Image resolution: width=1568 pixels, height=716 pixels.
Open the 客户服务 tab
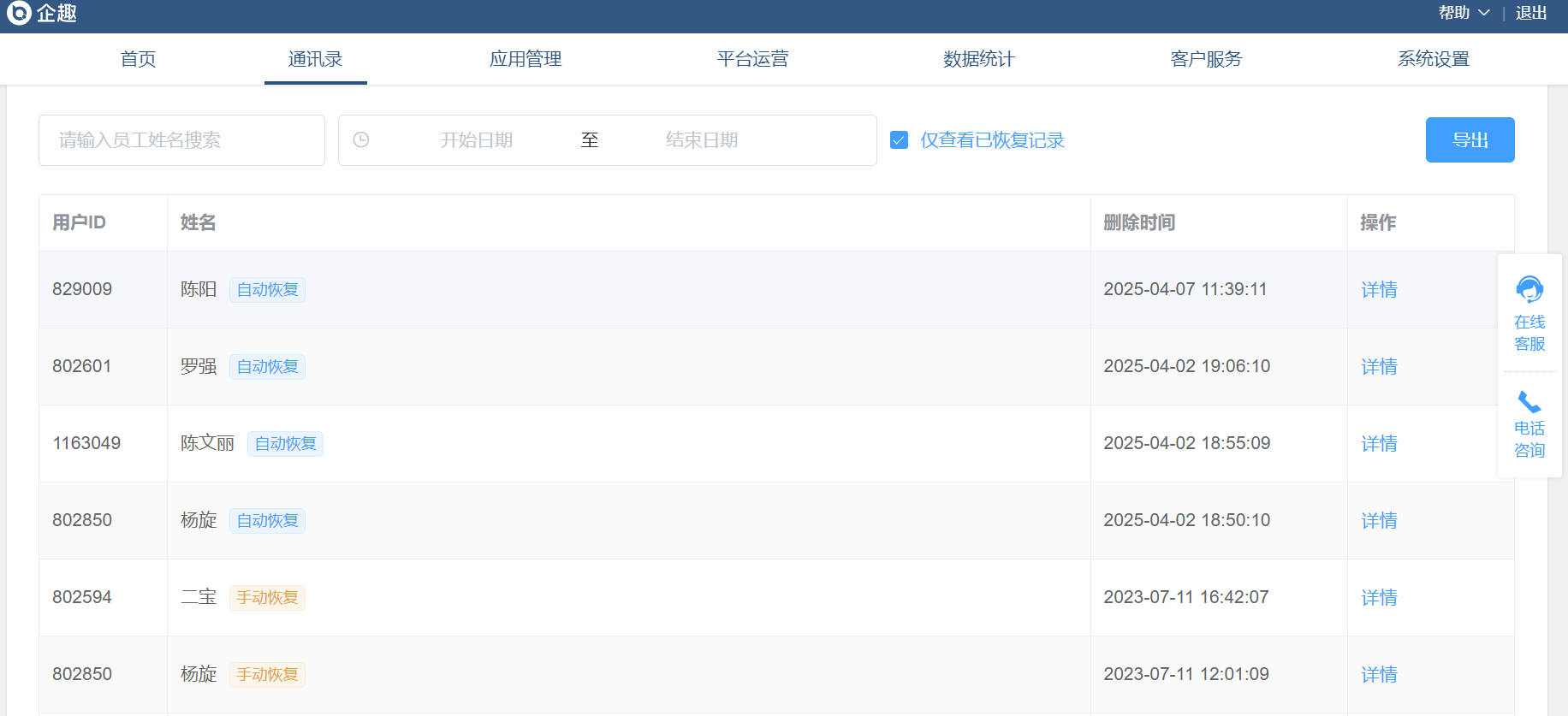pos(1206,59)
